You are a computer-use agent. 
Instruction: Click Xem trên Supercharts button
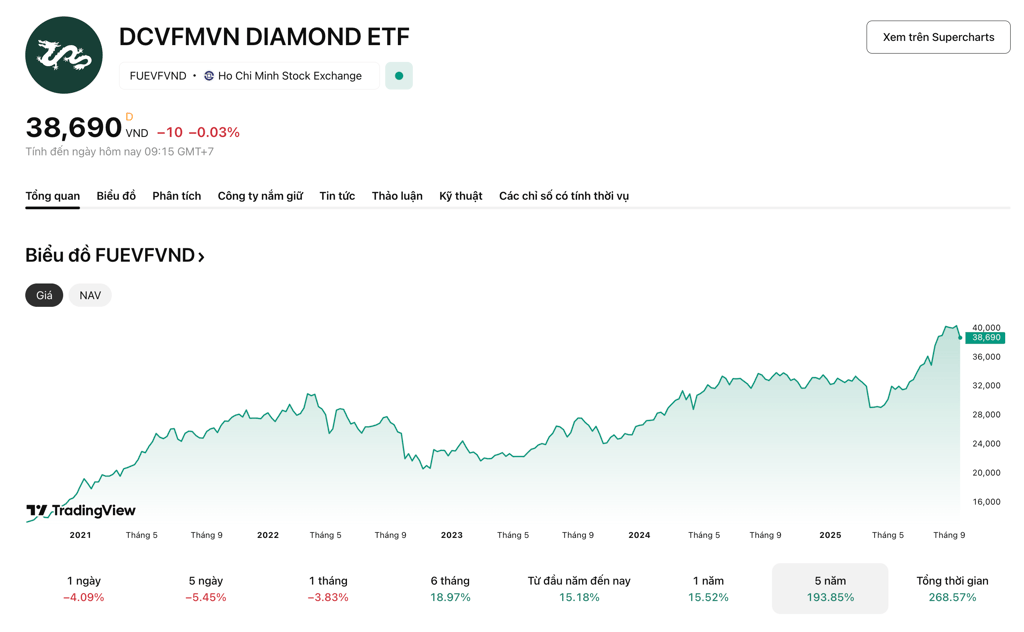(x=937, y=37)
